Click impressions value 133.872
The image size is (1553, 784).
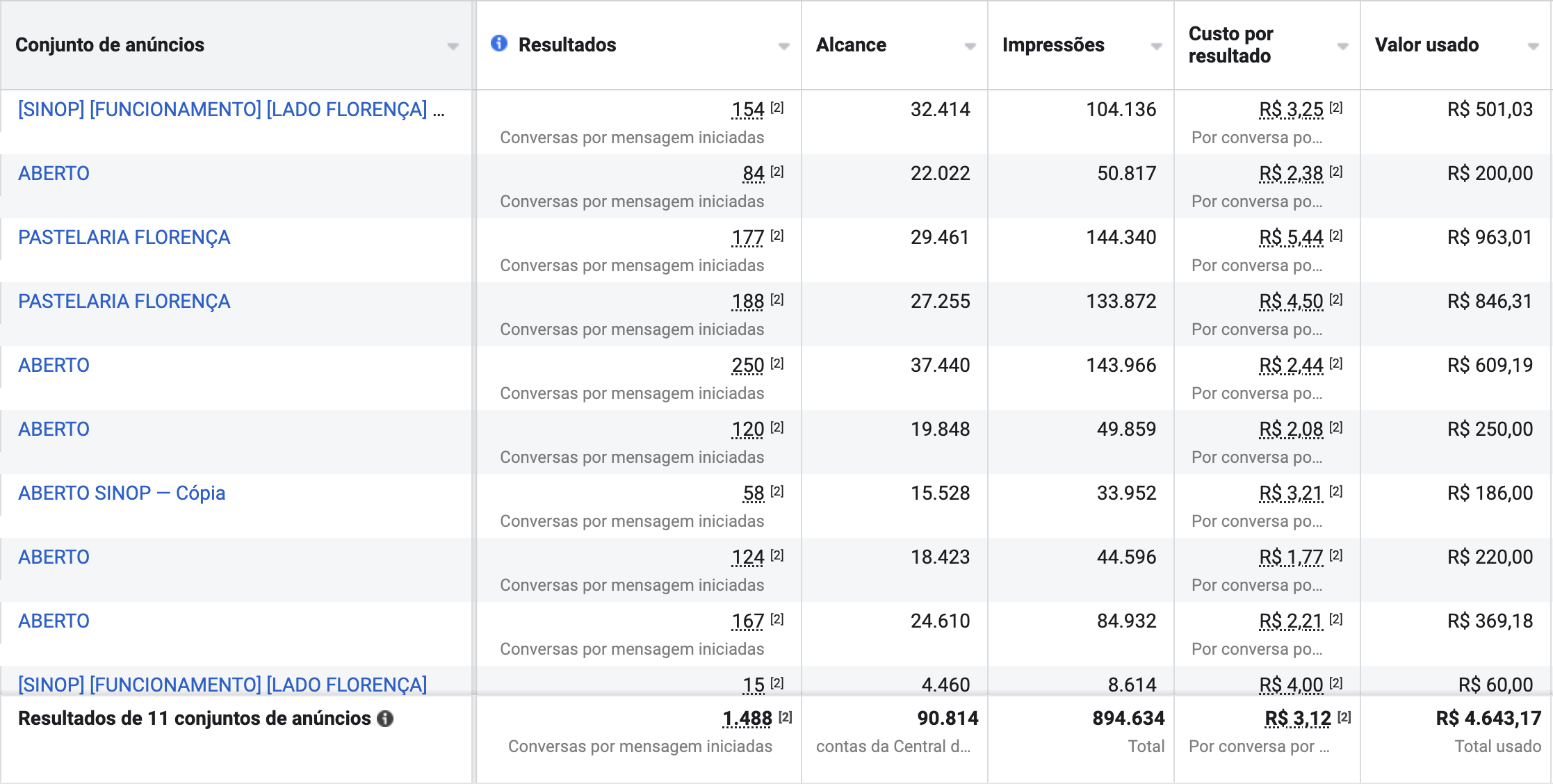click(1121, 302)
